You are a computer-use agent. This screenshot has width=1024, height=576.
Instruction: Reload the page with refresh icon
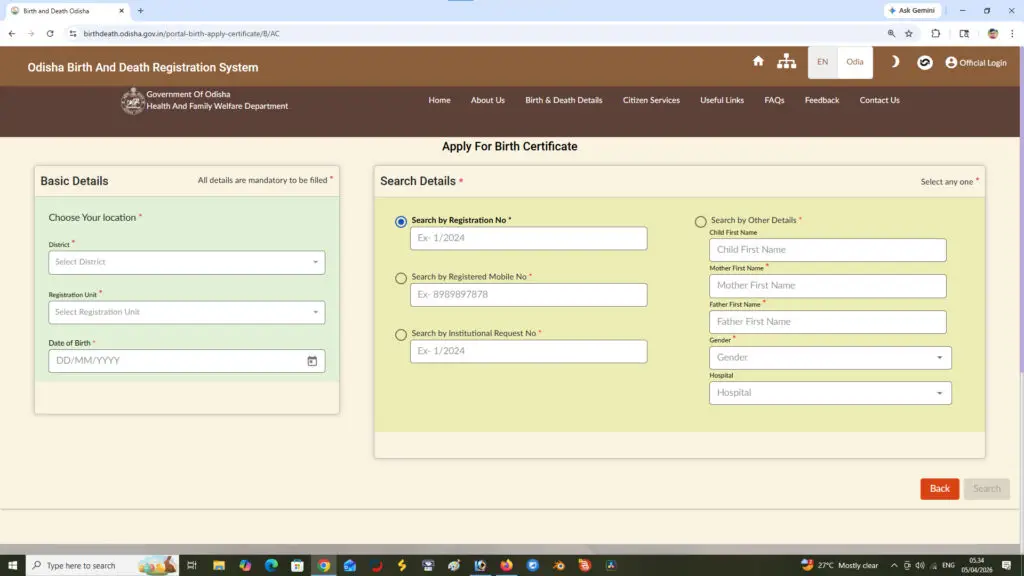(x=50, y=33)
